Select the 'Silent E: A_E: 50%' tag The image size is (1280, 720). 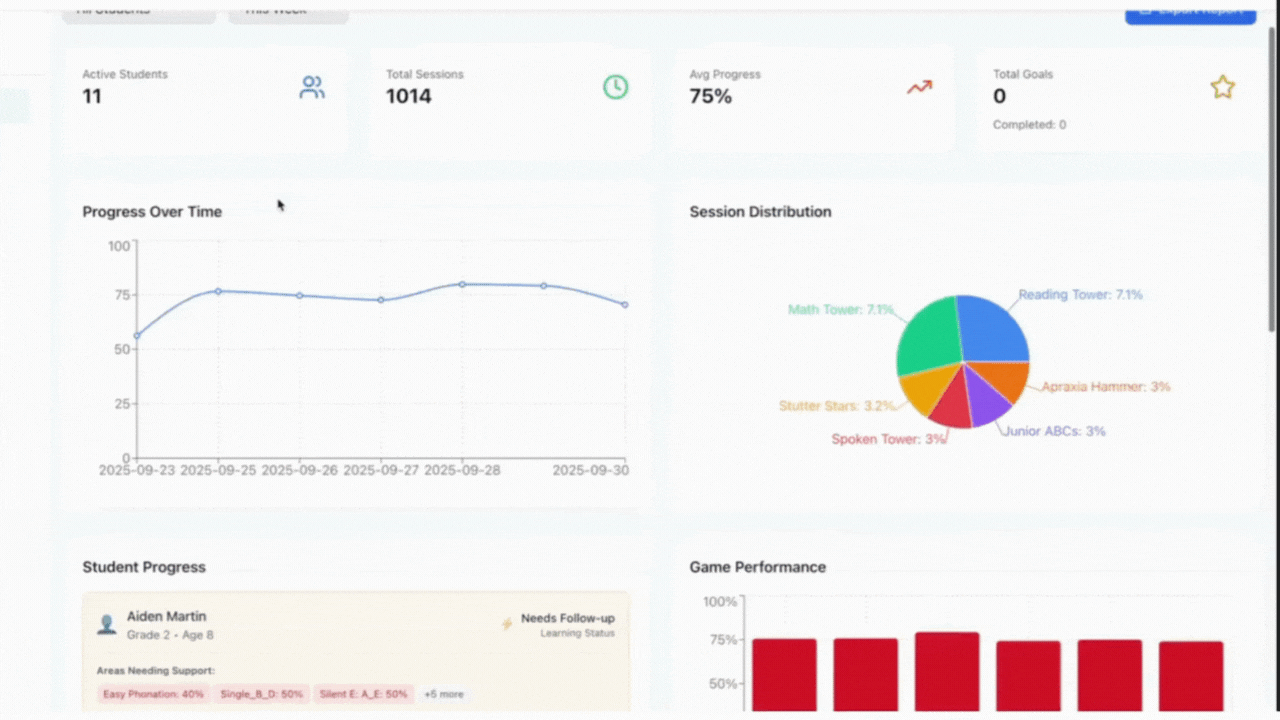[363, 694]
